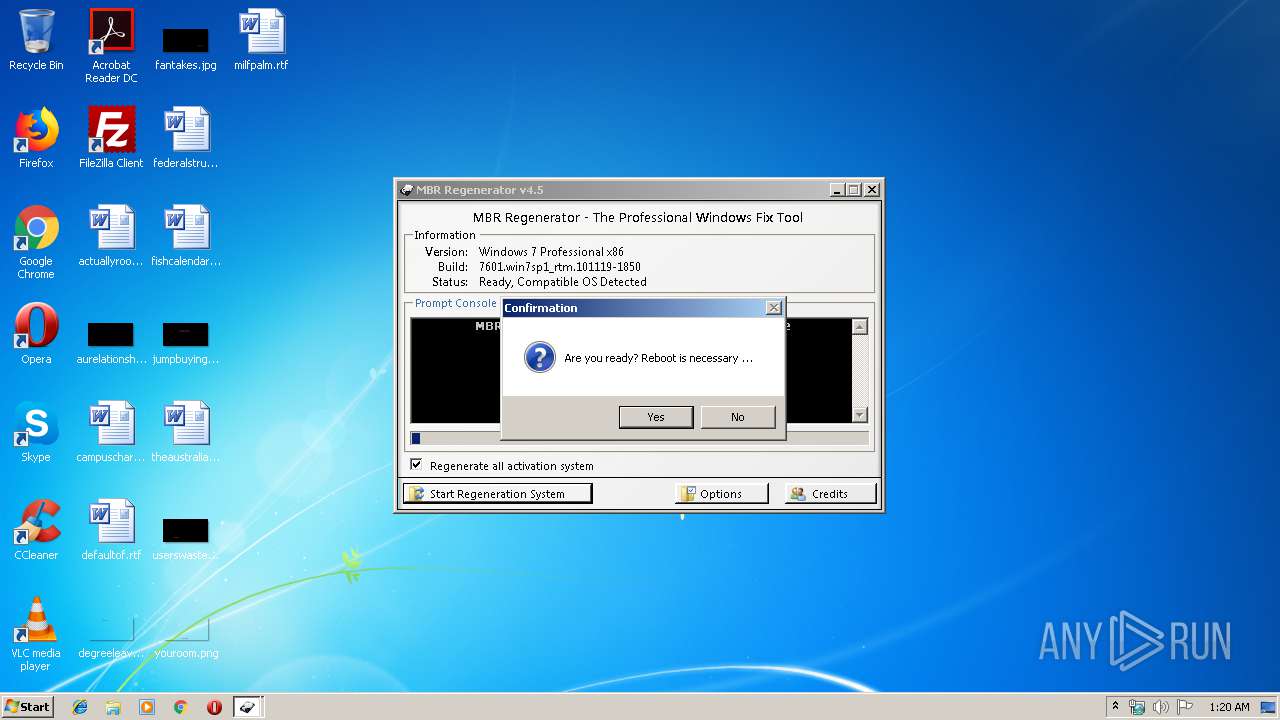Show hidden tray icons arrow
1280x720 pixels.
(x=1115, y=707)
